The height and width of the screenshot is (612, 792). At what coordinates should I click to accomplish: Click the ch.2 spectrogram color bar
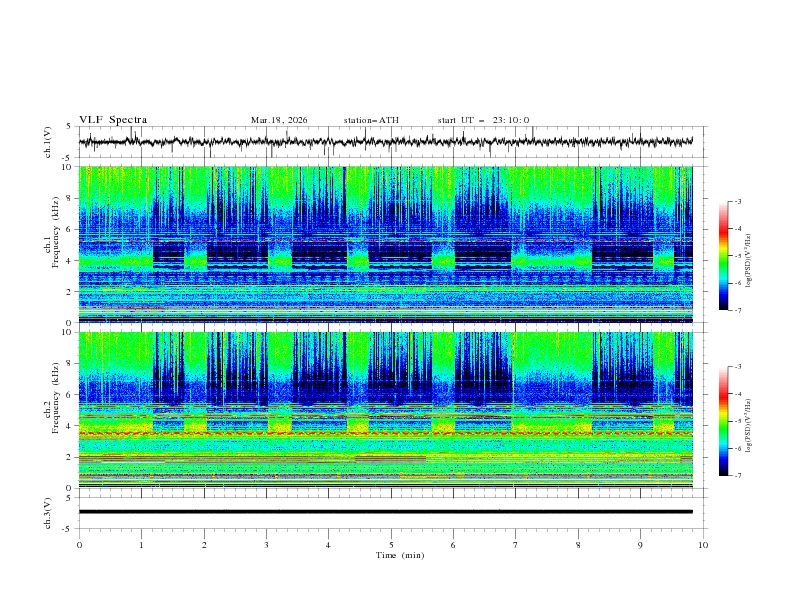[723, 421]
